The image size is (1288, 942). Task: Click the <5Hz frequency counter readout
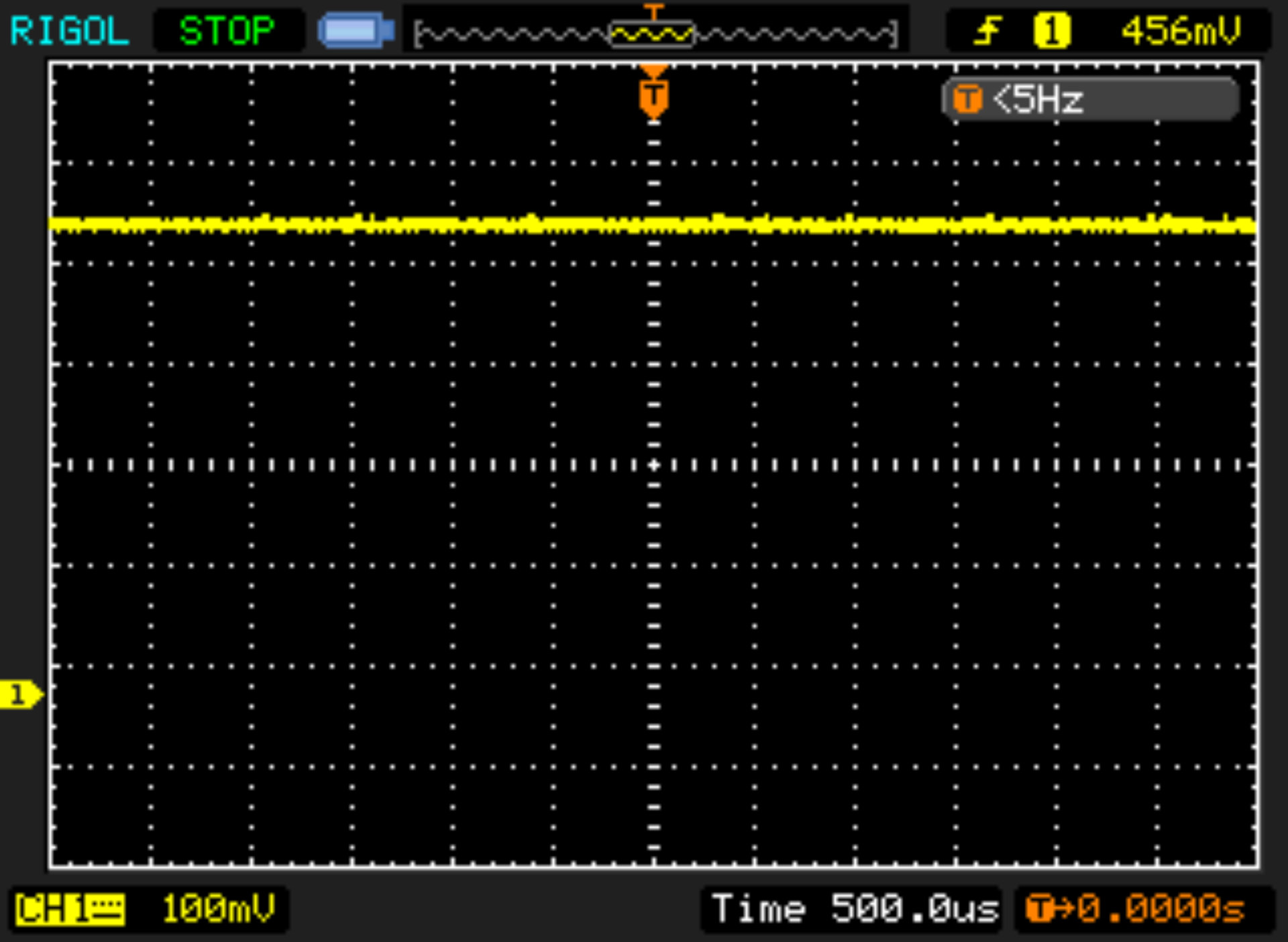1038,100
